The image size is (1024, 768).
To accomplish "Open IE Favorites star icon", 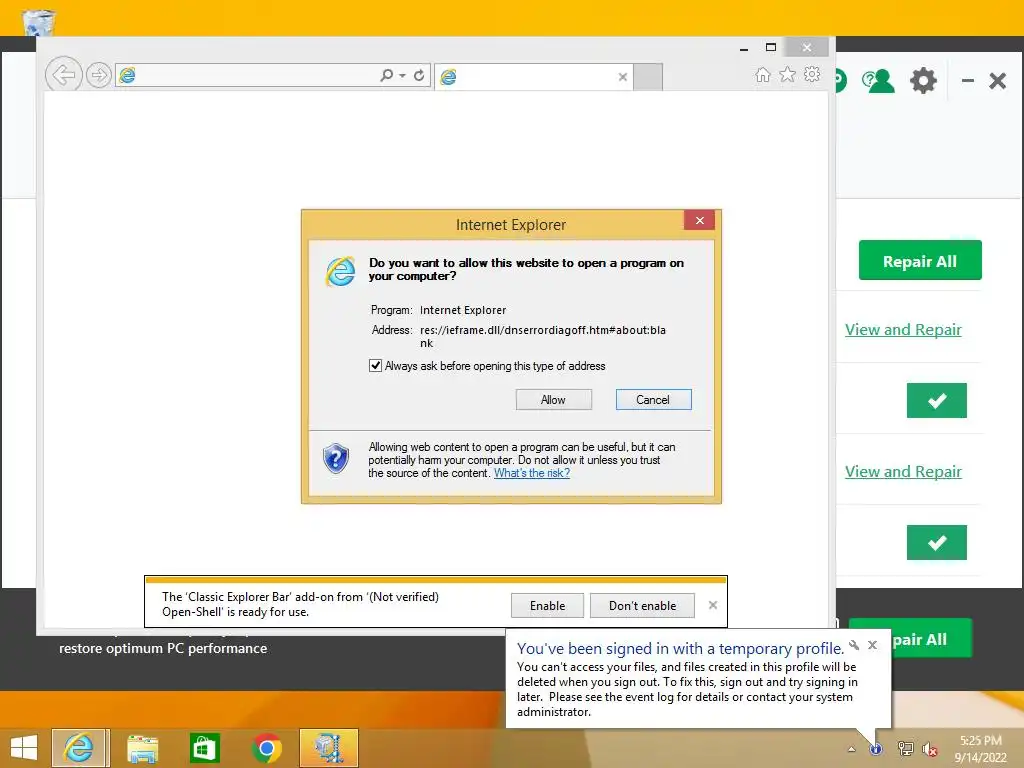I will click(788, 74).
